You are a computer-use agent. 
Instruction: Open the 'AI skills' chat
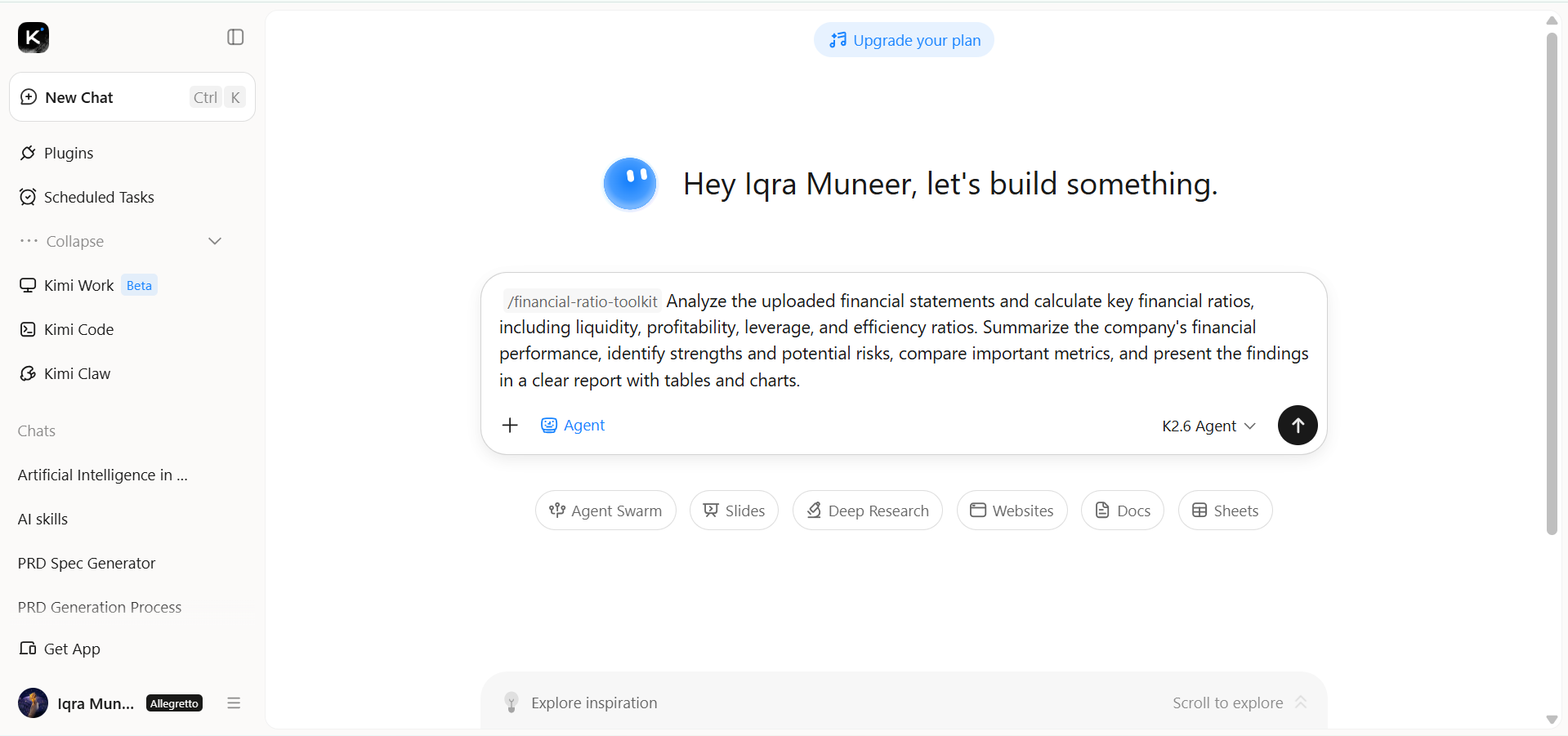point(42,519)
